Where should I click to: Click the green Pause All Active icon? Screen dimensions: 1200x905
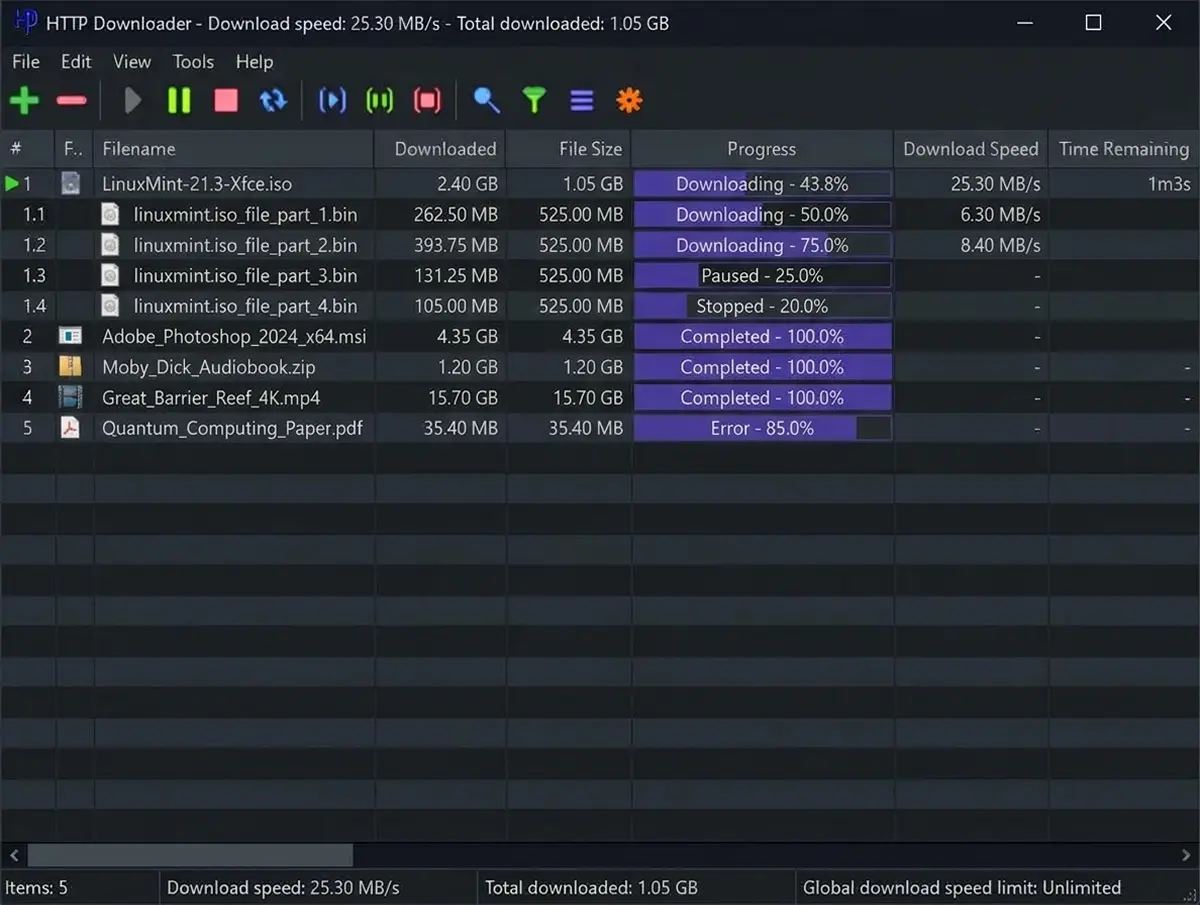tap(380, 100)
